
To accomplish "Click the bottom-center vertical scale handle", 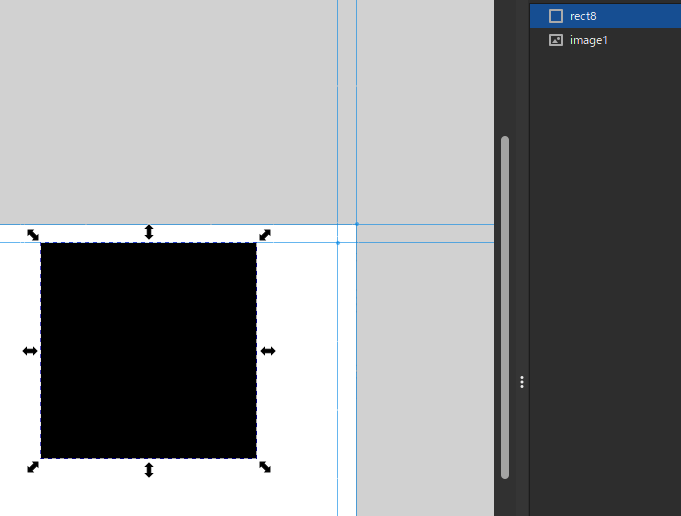I will coord(149,470).
